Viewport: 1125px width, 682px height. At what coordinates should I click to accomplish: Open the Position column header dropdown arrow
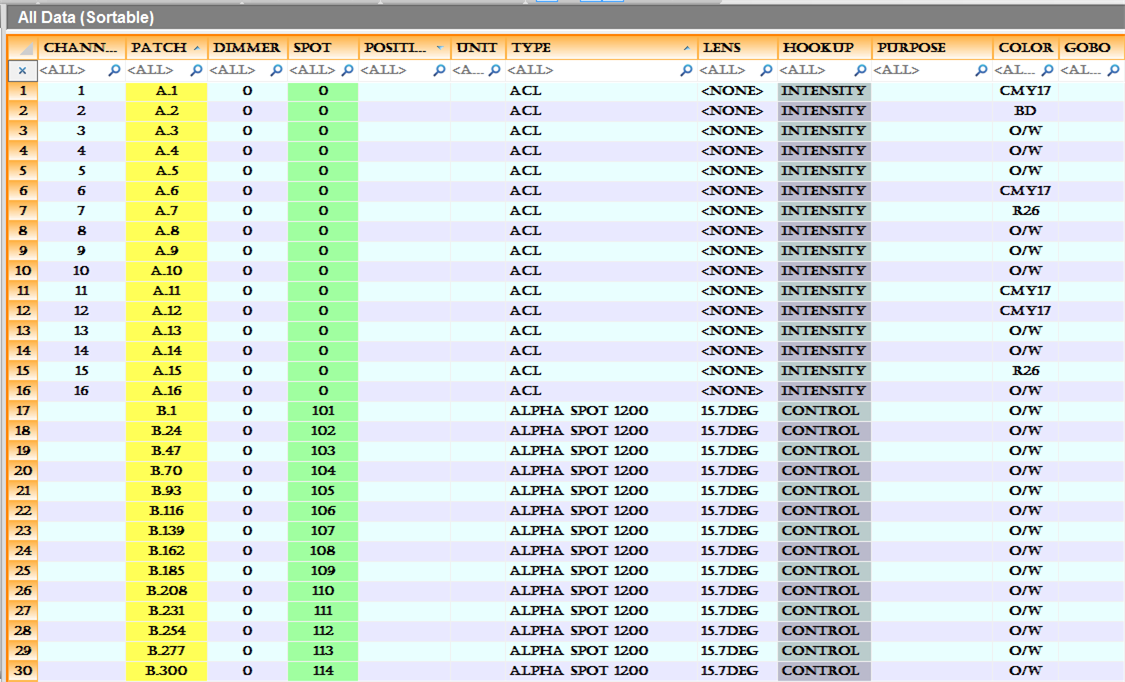[440, 48]
